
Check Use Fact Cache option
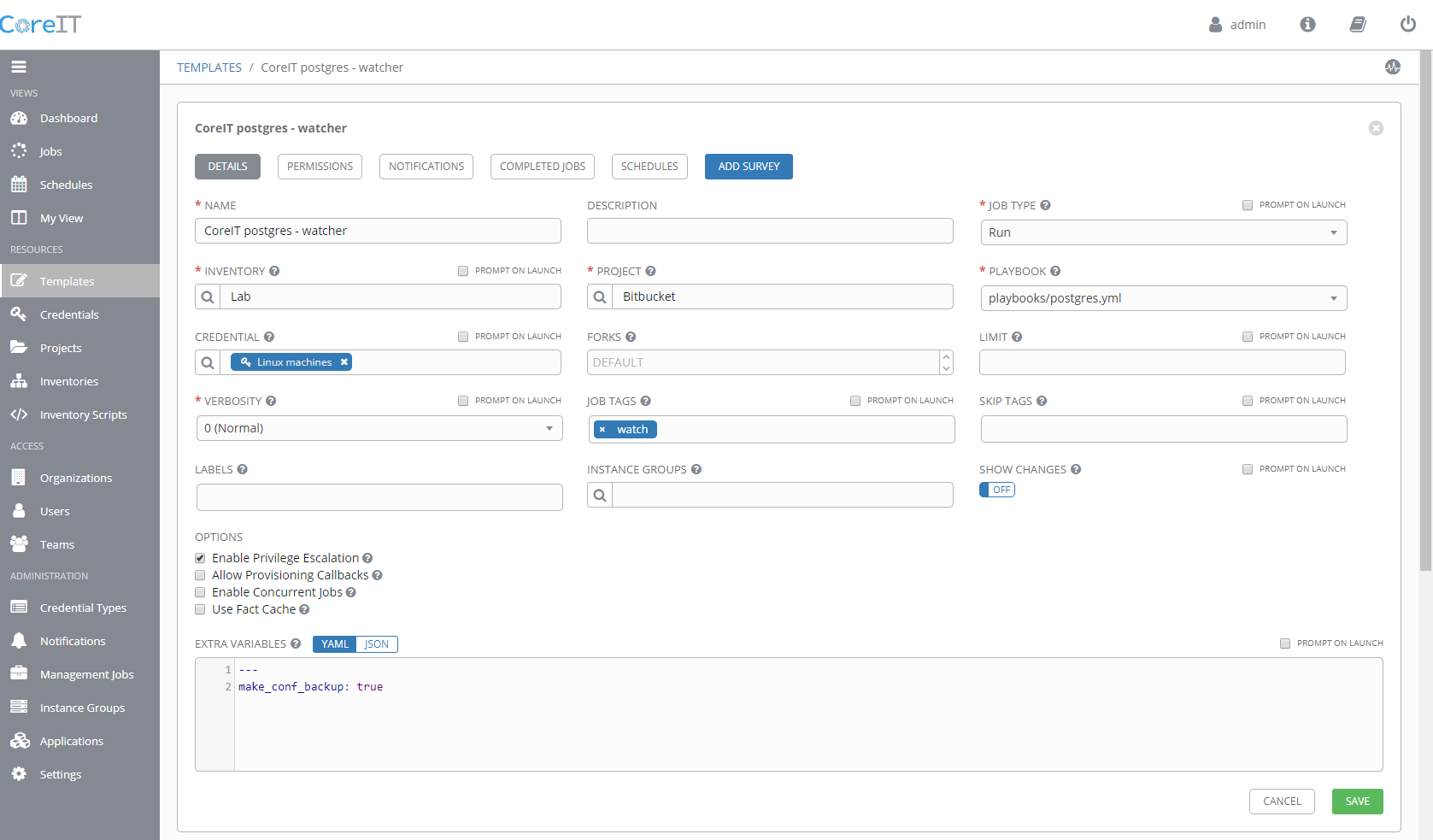click(200, 609)
